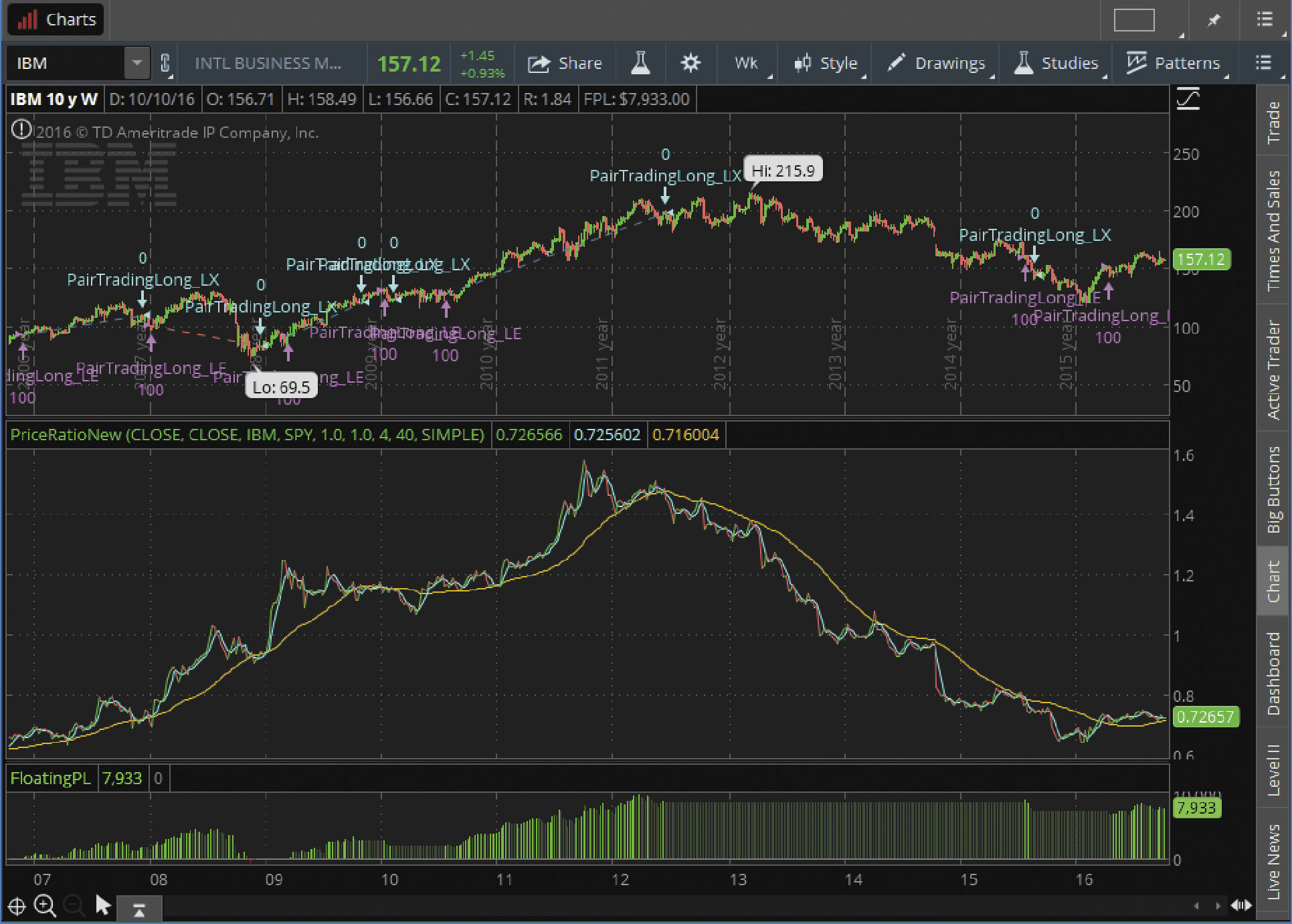Open the flask analysis icon in toolbar
This screenshot has height=924, width=1292.
coord(640,64)
